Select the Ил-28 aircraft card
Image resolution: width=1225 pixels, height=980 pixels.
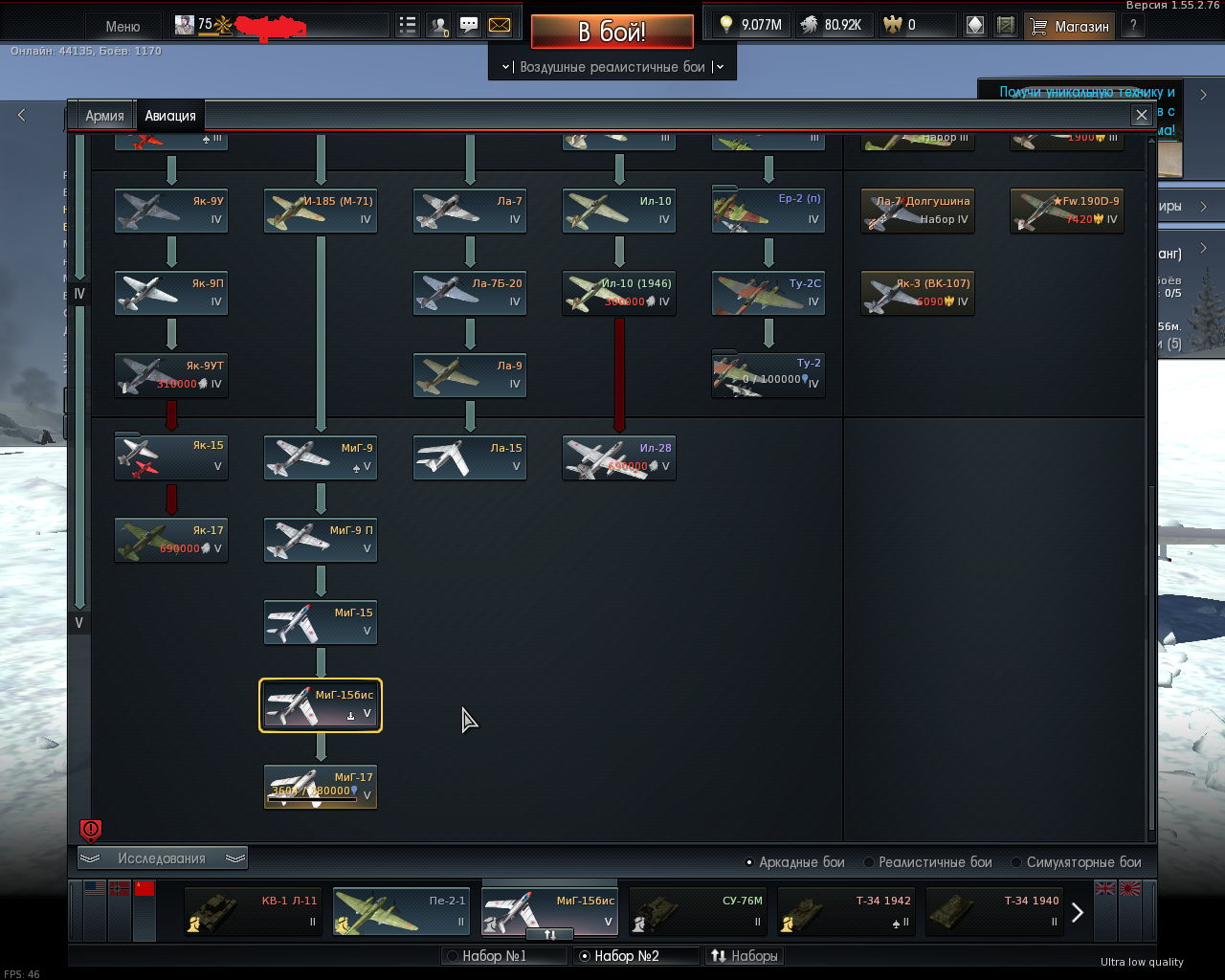619,457
